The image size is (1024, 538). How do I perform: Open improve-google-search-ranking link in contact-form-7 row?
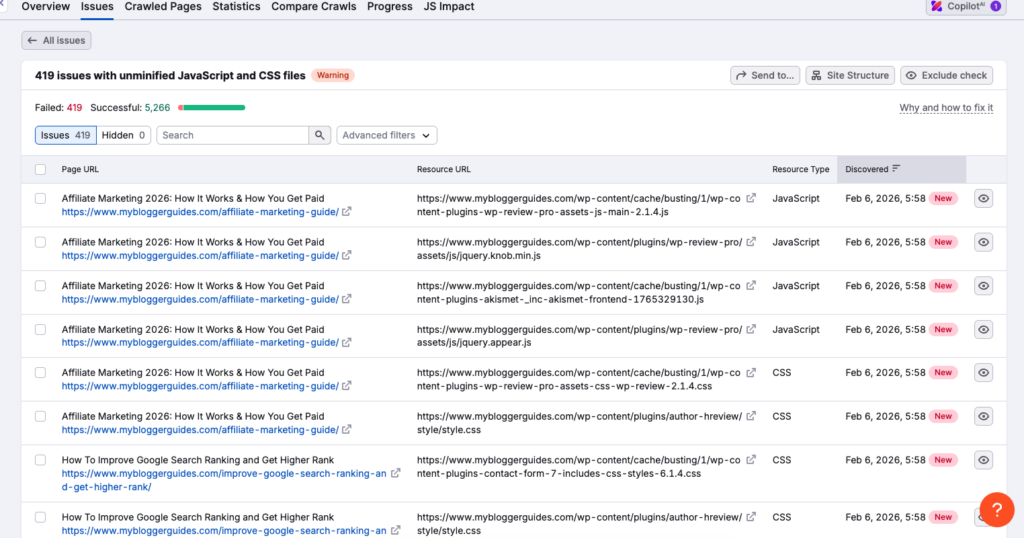tap(224, 481)
